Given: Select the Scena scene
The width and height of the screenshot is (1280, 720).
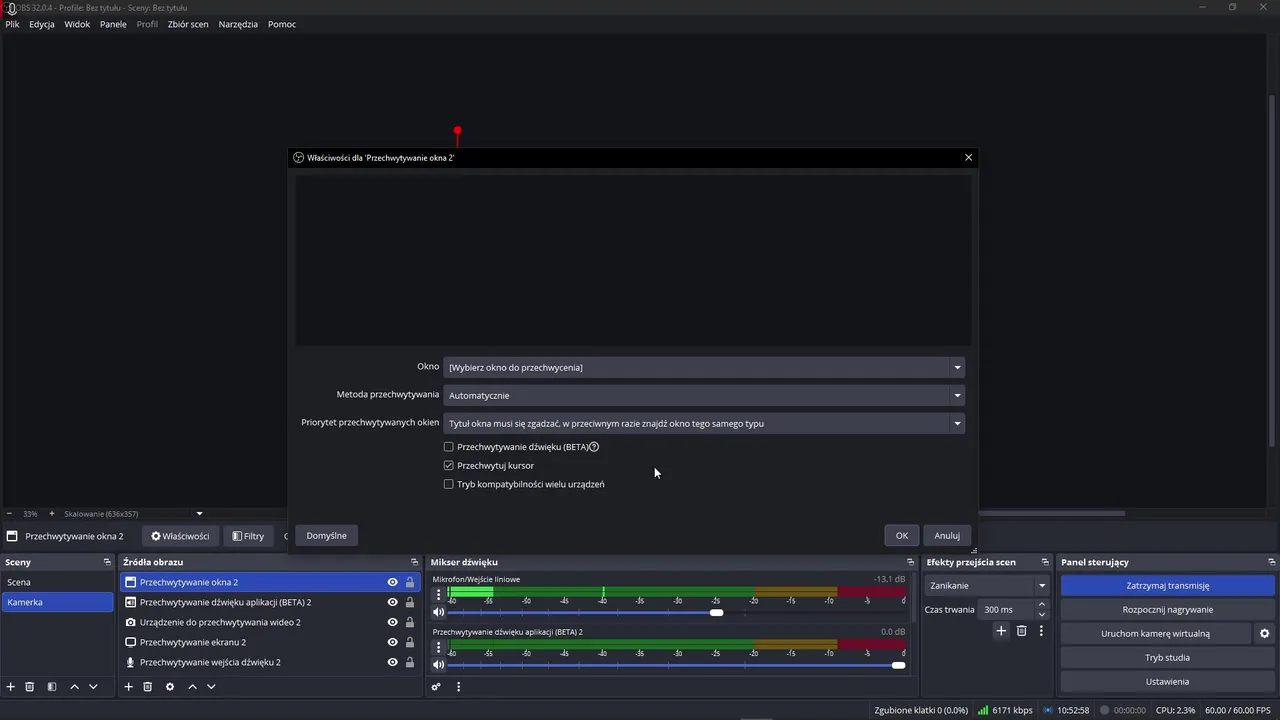Looking at the screenshot, I should pos(58,582).
